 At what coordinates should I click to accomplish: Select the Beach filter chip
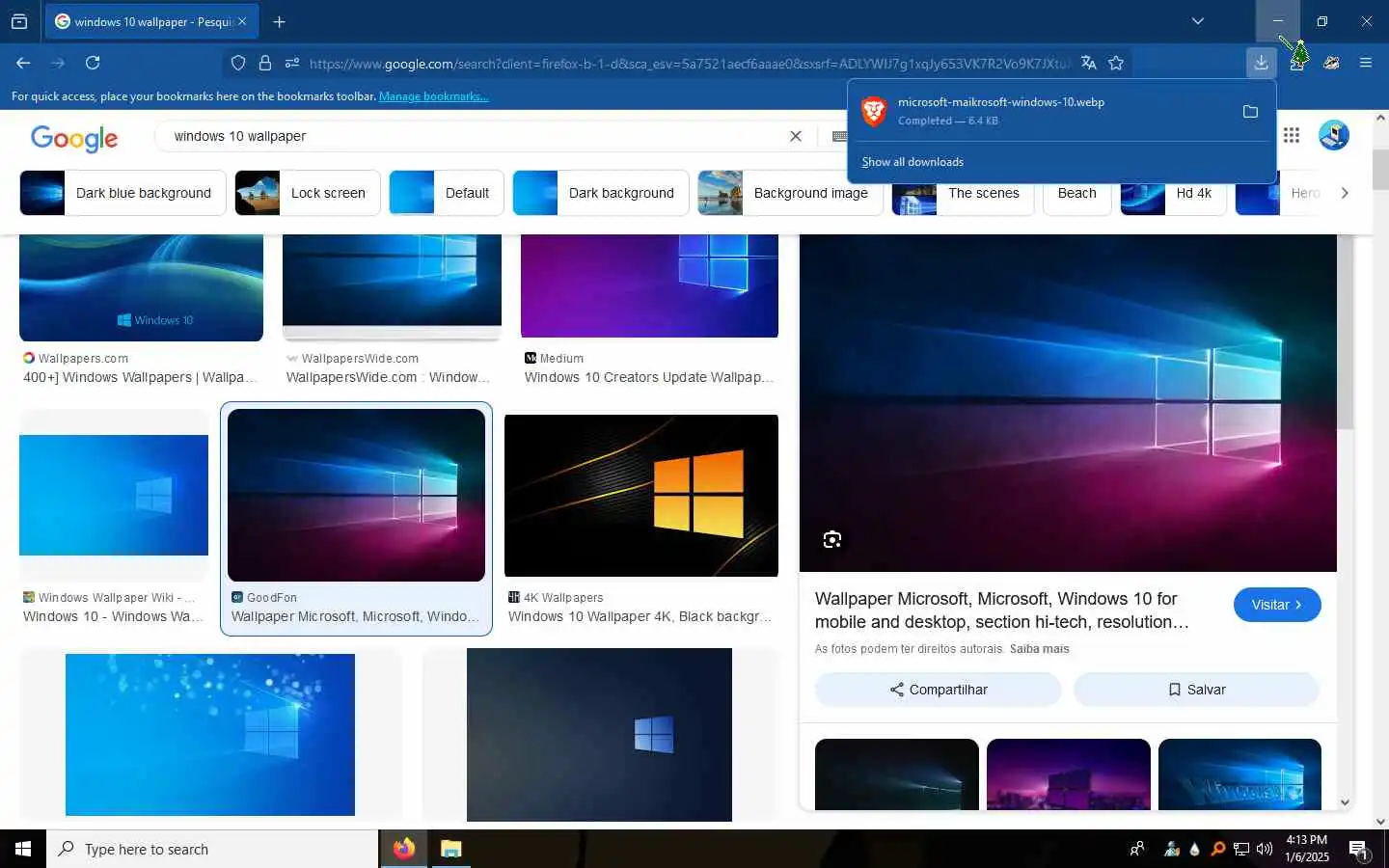(1076, 193)
